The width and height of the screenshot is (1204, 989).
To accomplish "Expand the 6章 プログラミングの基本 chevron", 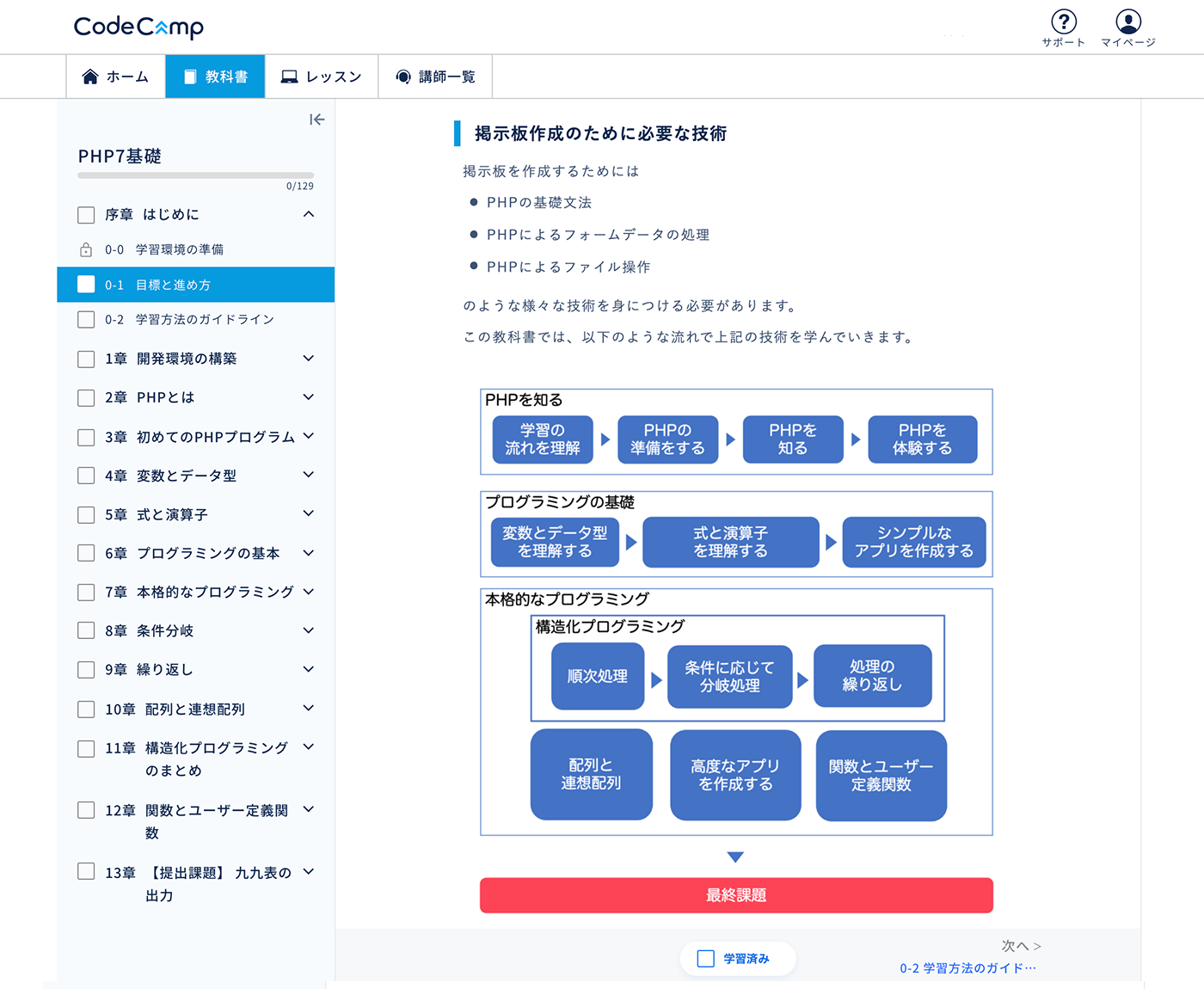I will tap(309, 552).
